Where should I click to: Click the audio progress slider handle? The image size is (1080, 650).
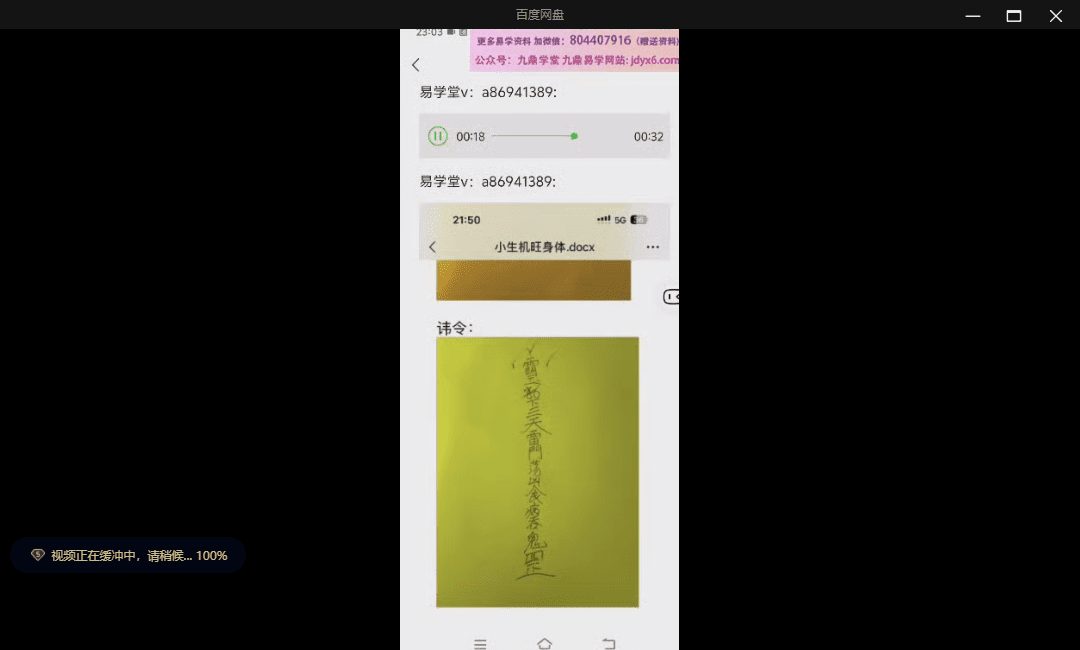click(574, 136)
